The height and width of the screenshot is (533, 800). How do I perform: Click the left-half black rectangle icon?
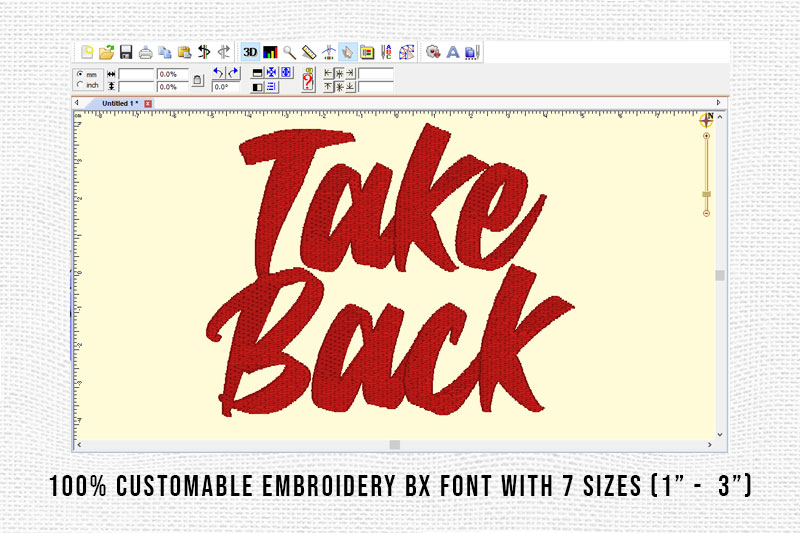(x=258, y=87)
